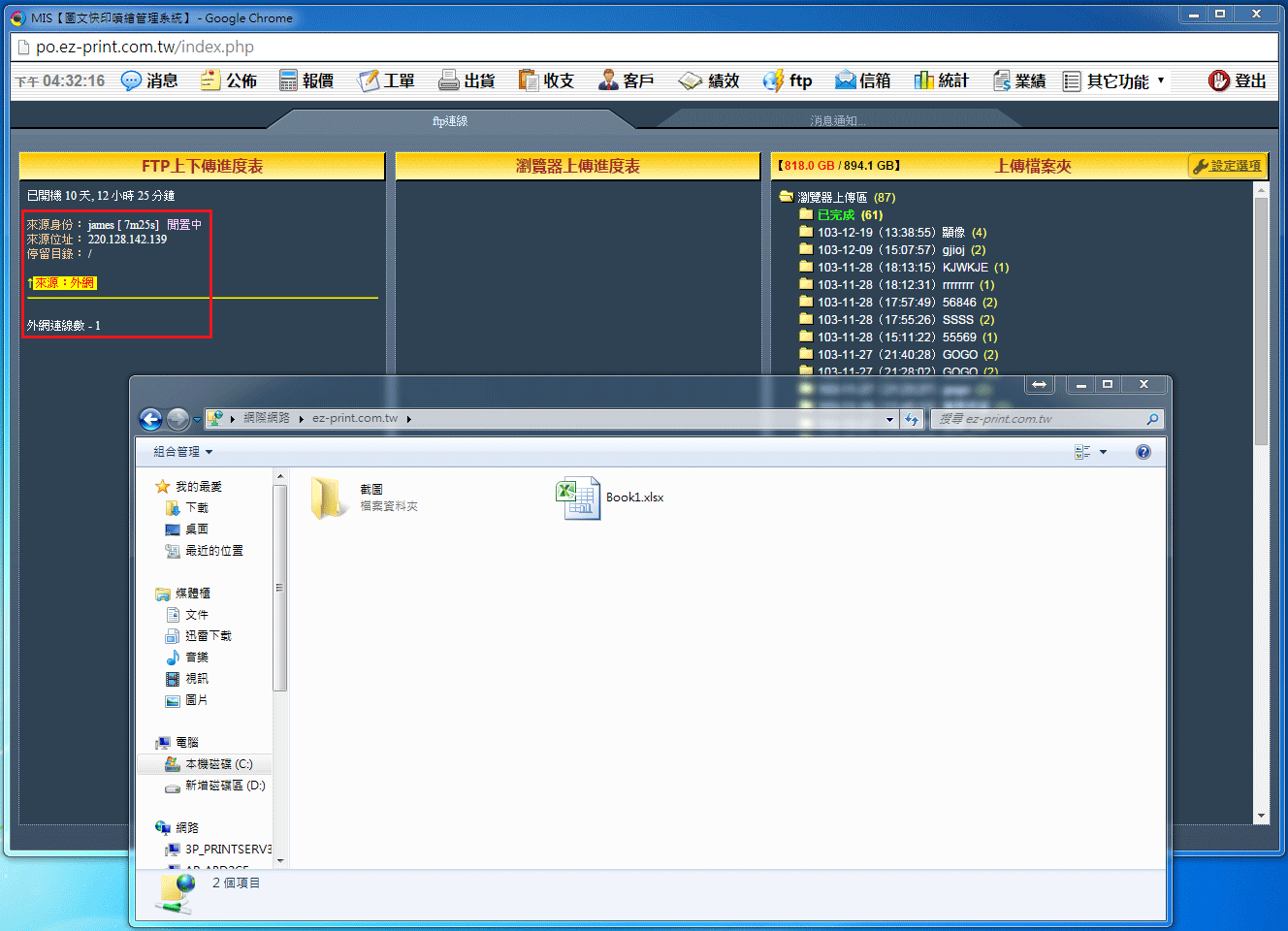
Task: Click the 設定選項 settings link
Action: point(1228,166)
